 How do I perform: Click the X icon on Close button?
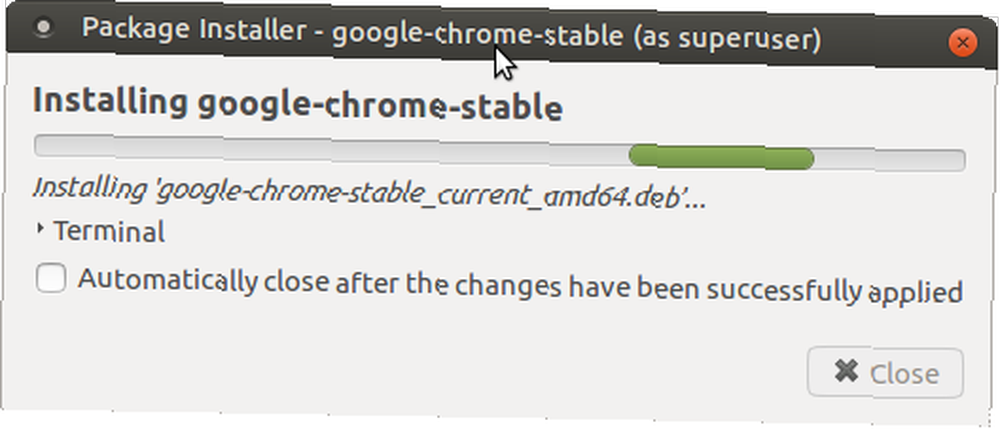[x=846, y=371]
